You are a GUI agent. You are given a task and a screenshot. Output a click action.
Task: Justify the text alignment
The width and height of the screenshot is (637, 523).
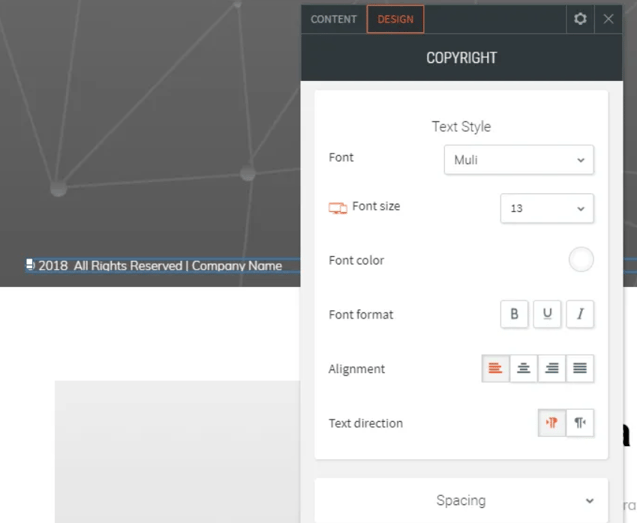click(579, 368)
